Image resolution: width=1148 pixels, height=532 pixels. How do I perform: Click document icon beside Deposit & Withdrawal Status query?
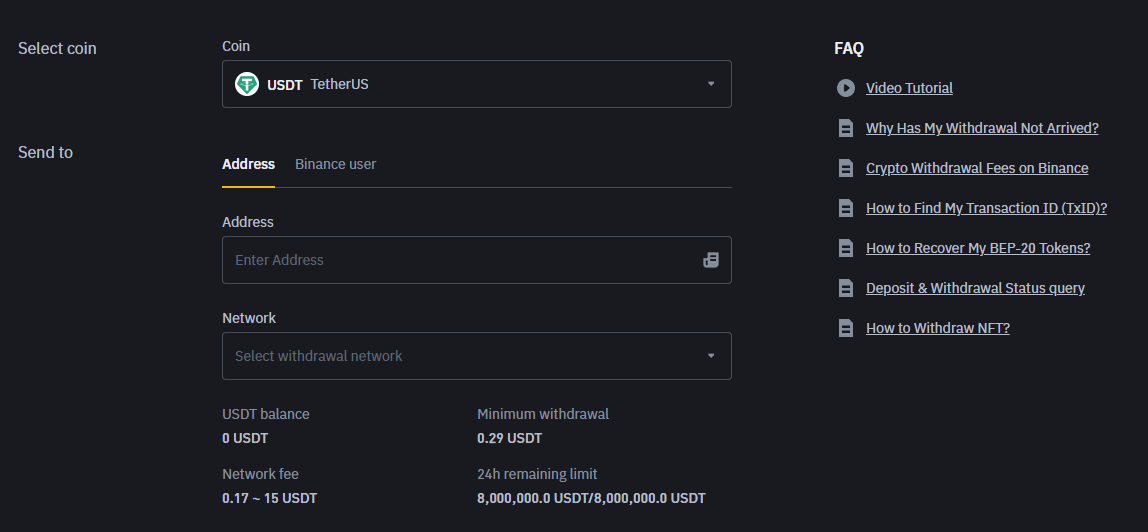[x=846, y=288]
